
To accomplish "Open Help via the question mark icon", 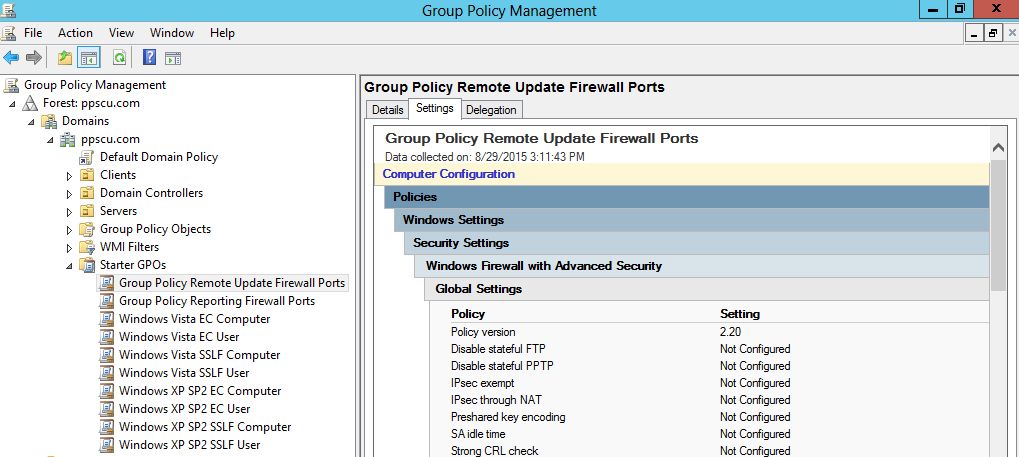I will pos(149,58).
